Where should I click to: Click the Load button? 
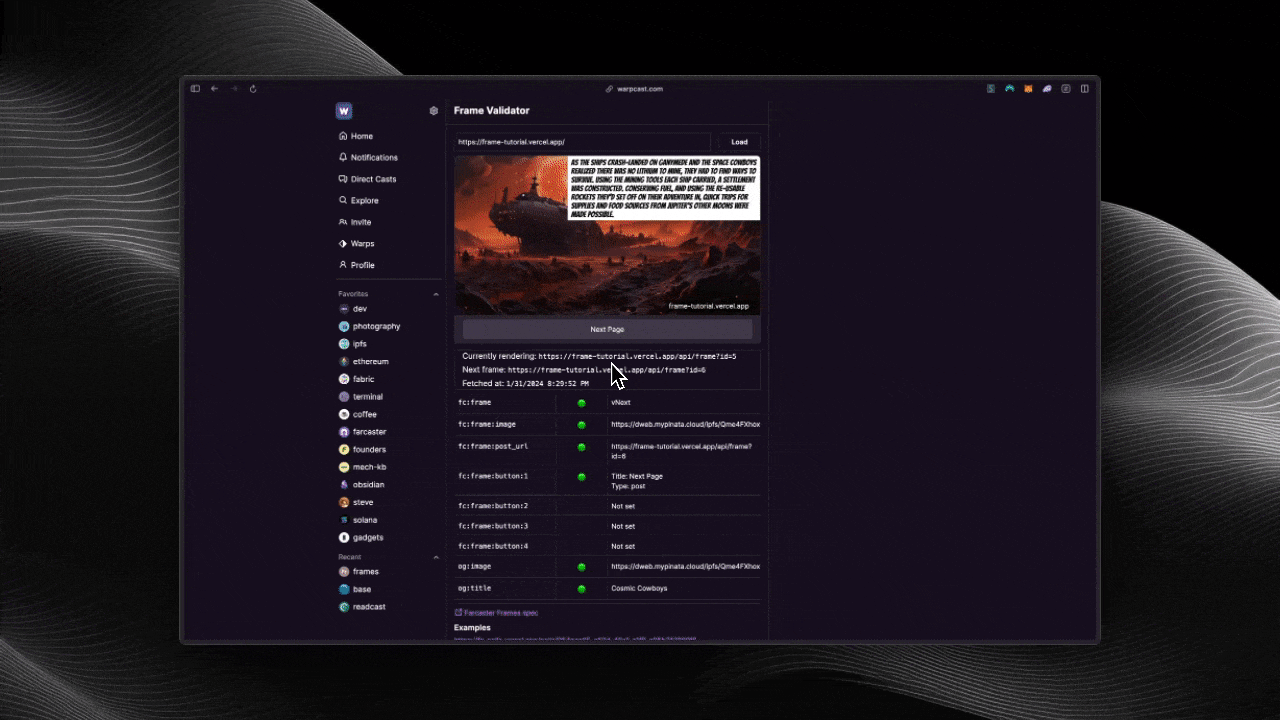point(739,142)
